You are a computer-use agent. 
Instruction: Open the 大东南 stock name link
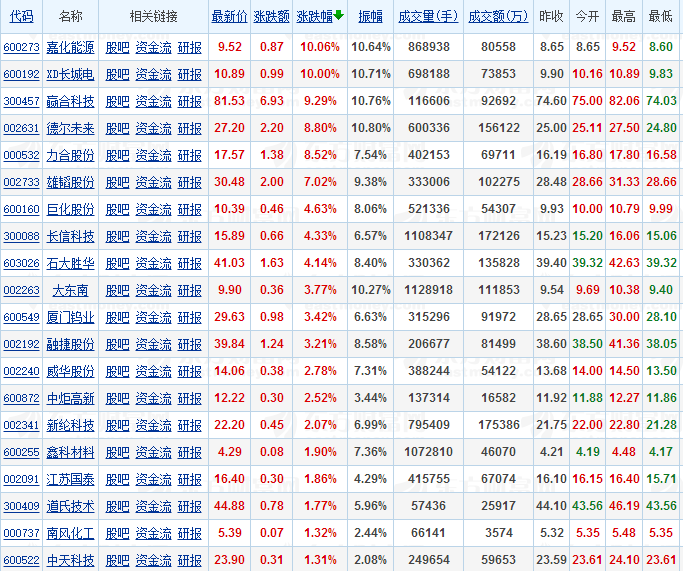(71, 290)
